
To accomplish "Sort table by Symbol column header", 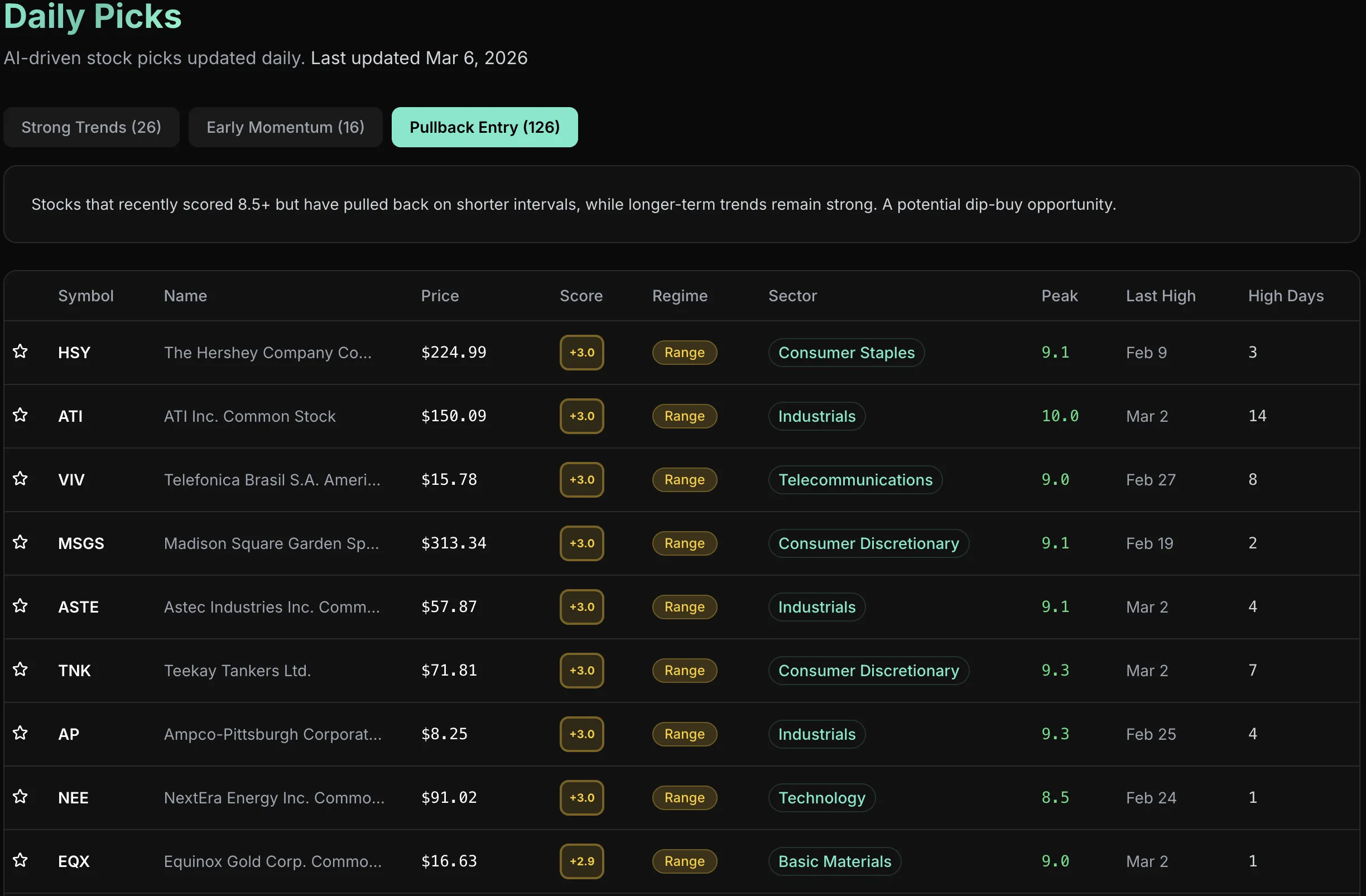I will pyautogui.click(x=86, y=296).
